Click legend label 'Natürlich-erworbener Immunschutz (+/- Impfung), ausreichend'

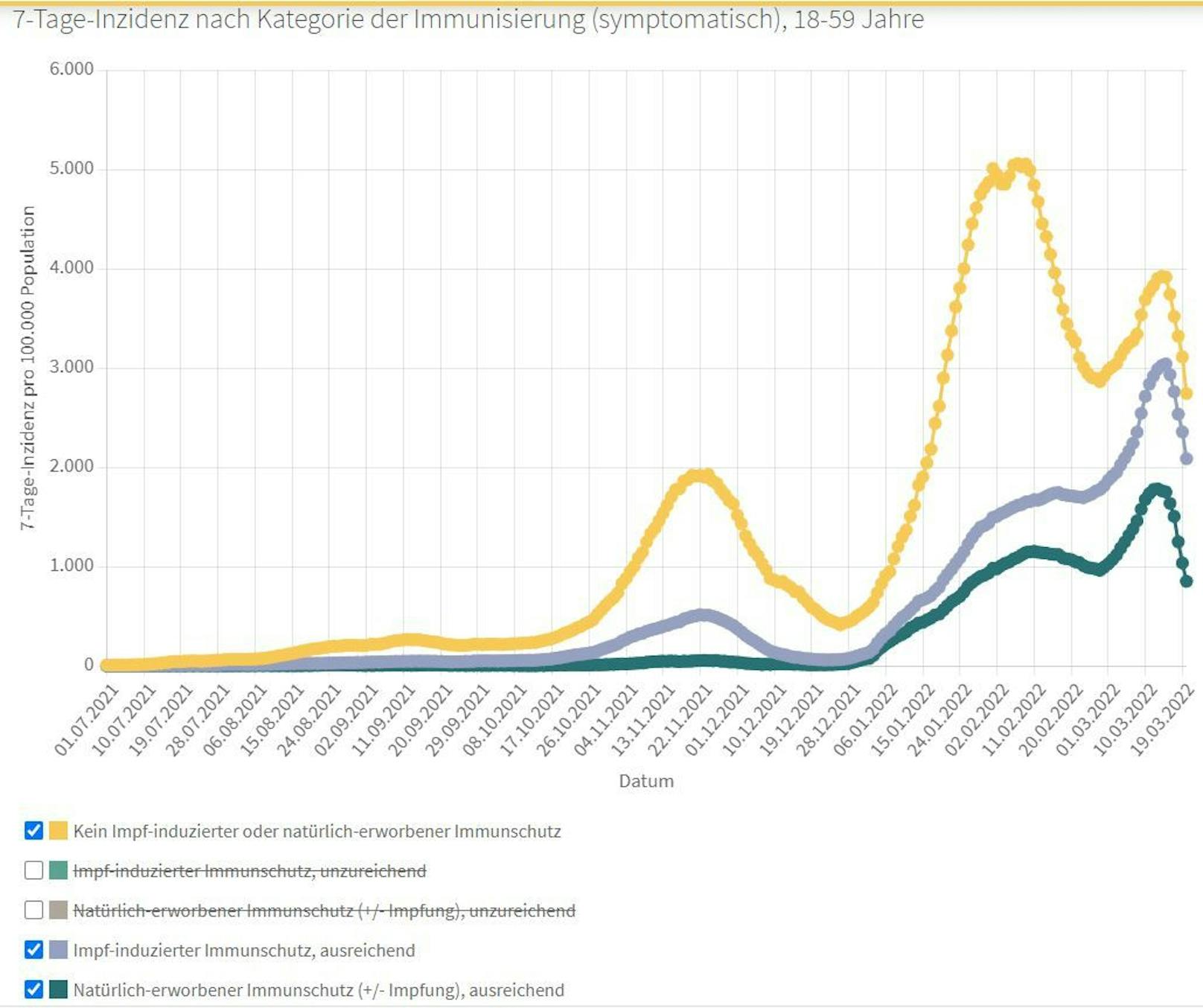click(x=319, y=990)
